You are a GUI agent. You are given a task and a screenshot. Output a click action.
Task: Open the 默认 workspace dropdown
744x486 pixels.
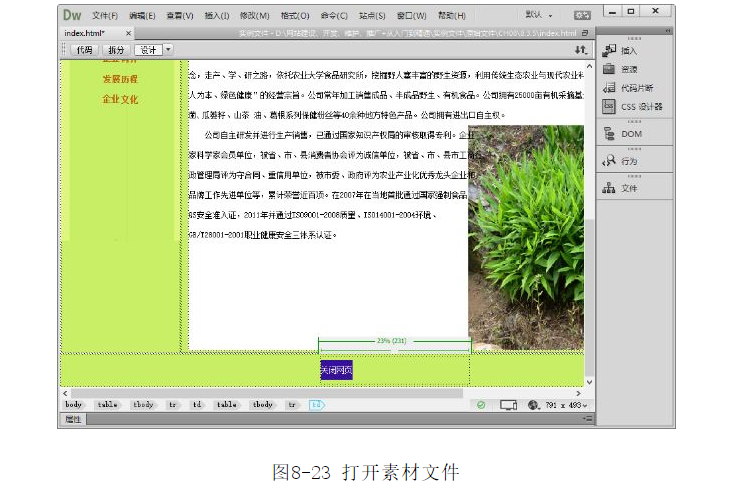click(x=541, y=15)
